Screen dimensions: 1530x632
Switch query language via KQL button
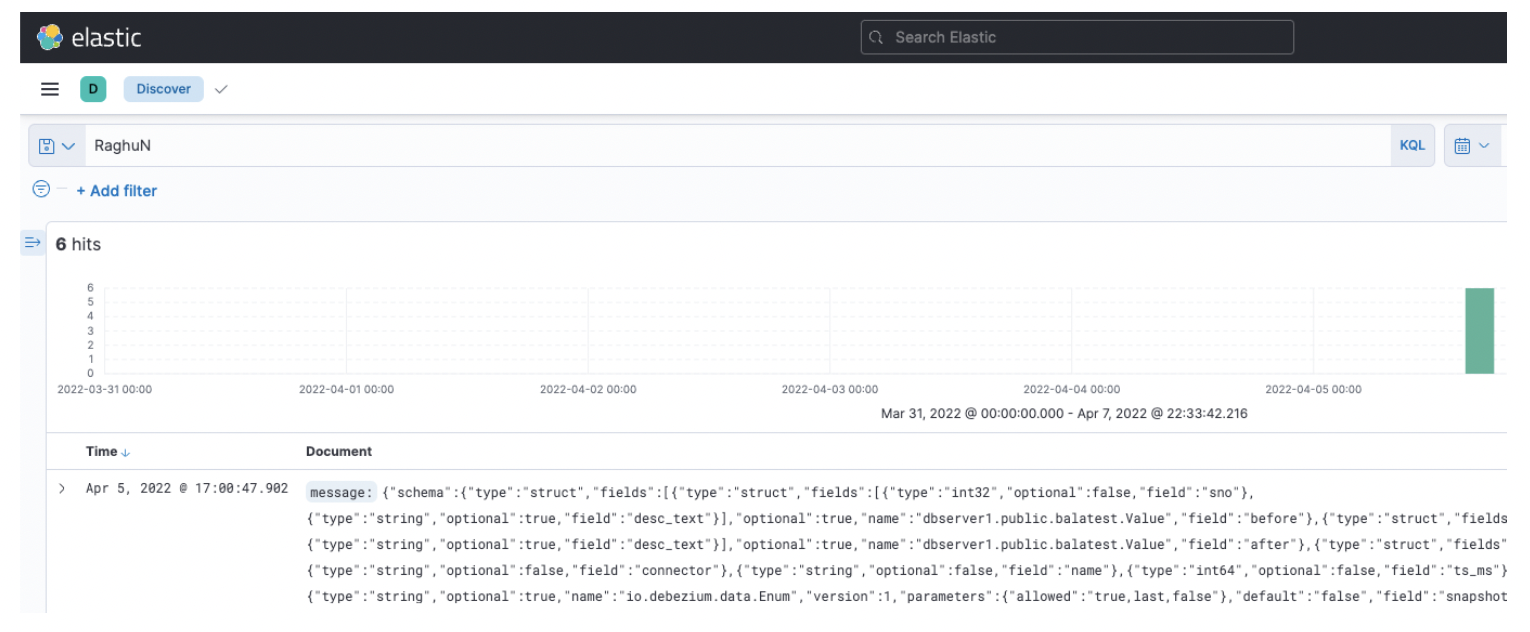tap(1412, 146)
